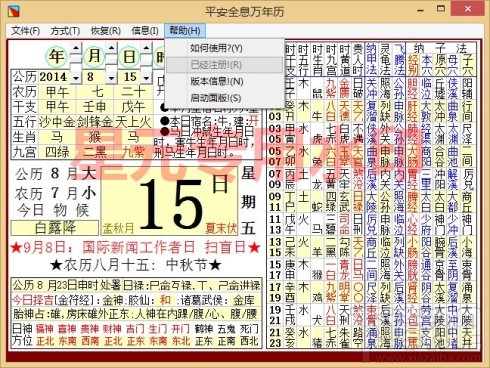Minimize the 平安全息万年历 window
The height and width of the screenshot is (368, 490).
coord(421,9)
